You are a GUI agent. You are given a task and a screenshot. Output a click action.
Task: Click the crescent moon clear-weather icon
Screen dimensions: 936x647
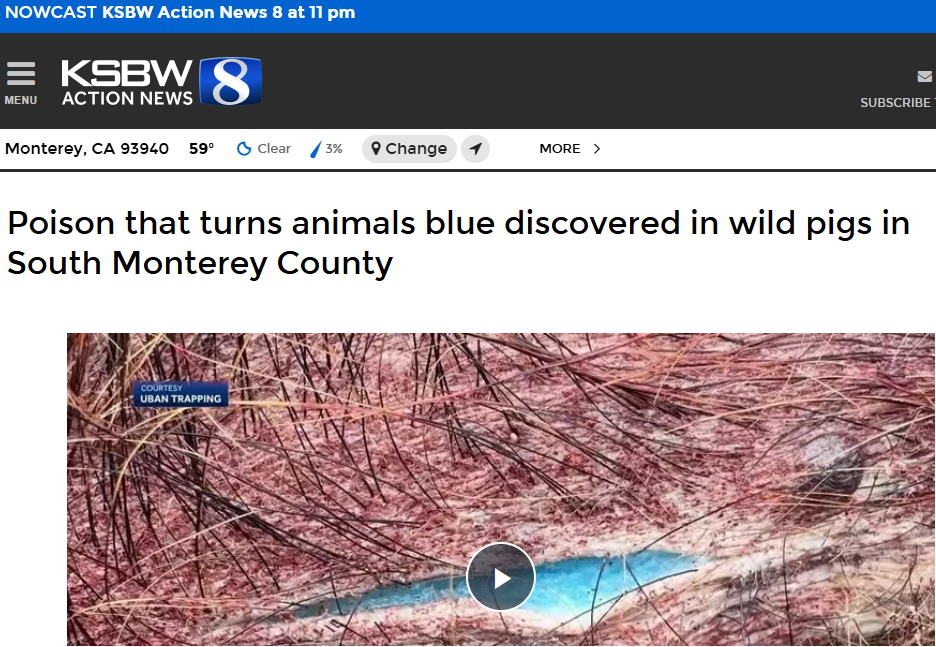point(244,149)
